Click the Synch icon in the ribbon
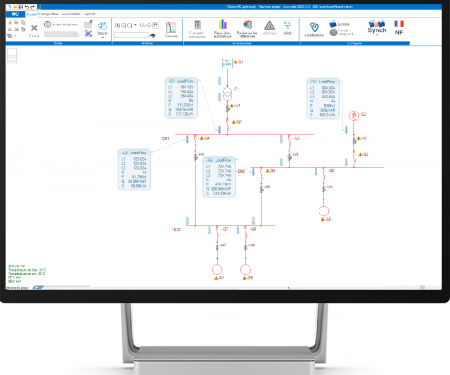The height and width of the screenshot is (375, 450). click(x=377, y=27)
